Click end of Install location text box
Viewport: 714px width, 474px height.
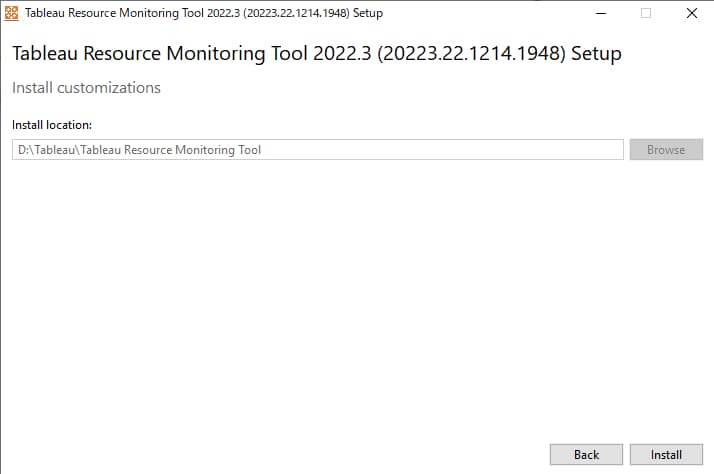point(610,149)
